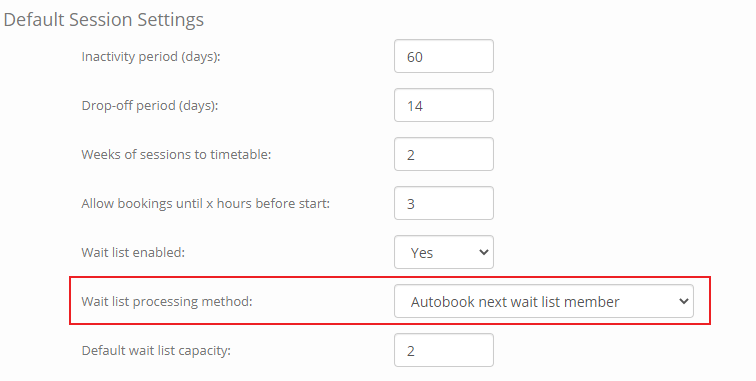The height and width of the screenshot is (381, 756).
Task: Click the Allow bookings hours before start field
Action: pyautogui.click(x=444, y=203)
